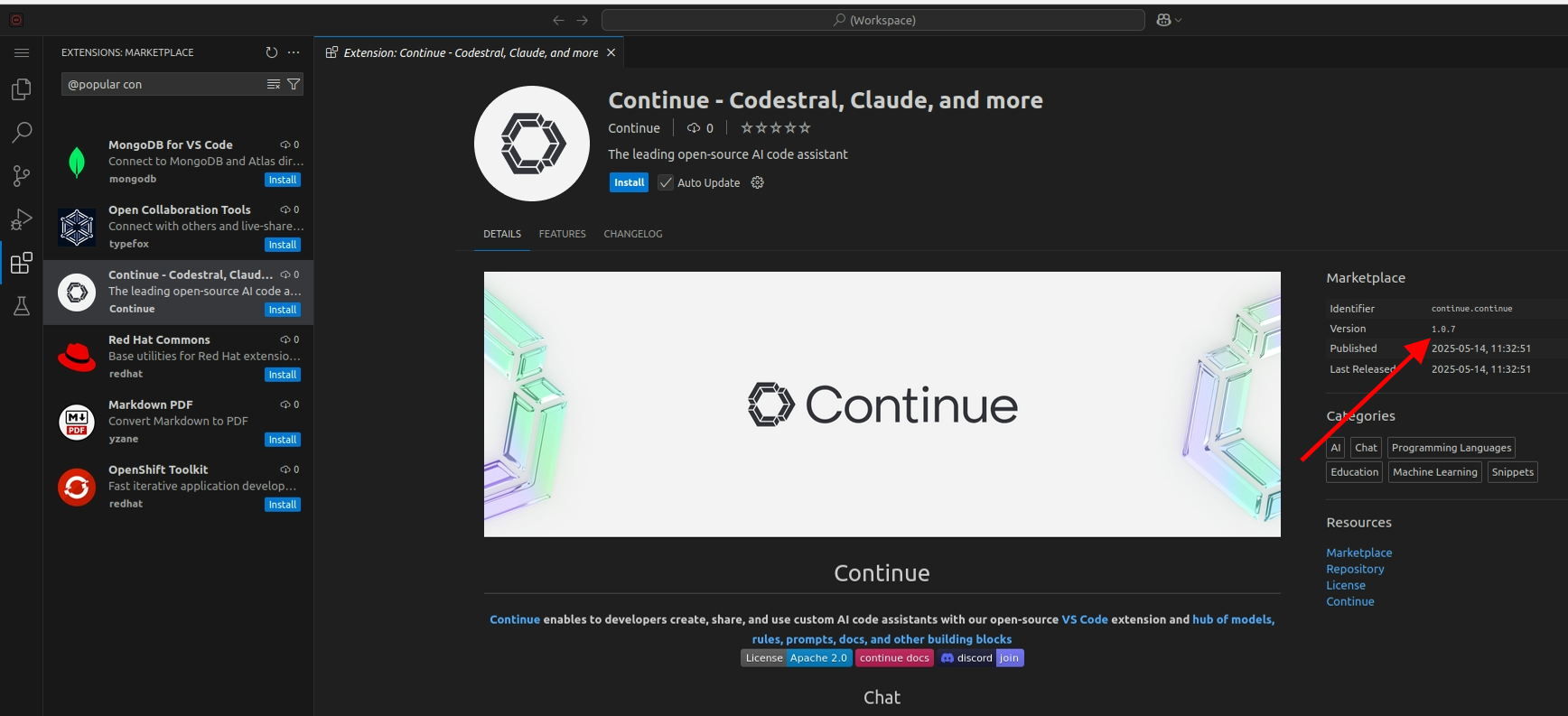Viewport: 1568px width, 716px height.
Task: Open Views and More Actions ellipsis
Action: 294,52
